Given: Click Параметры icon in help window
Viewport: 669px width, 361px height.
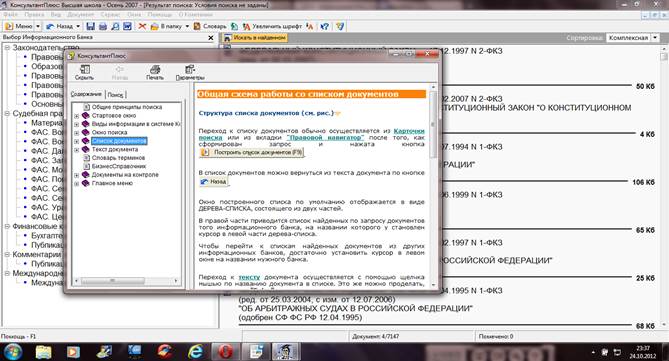Looking at the screenshot, I should point(190,72).
